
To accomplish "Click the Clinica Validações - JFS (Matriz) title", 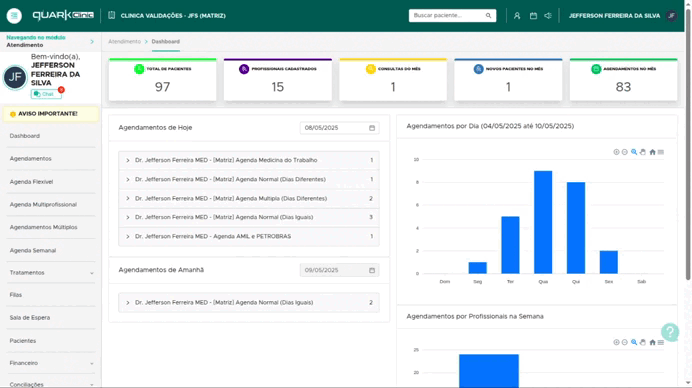I will point(173,15).
